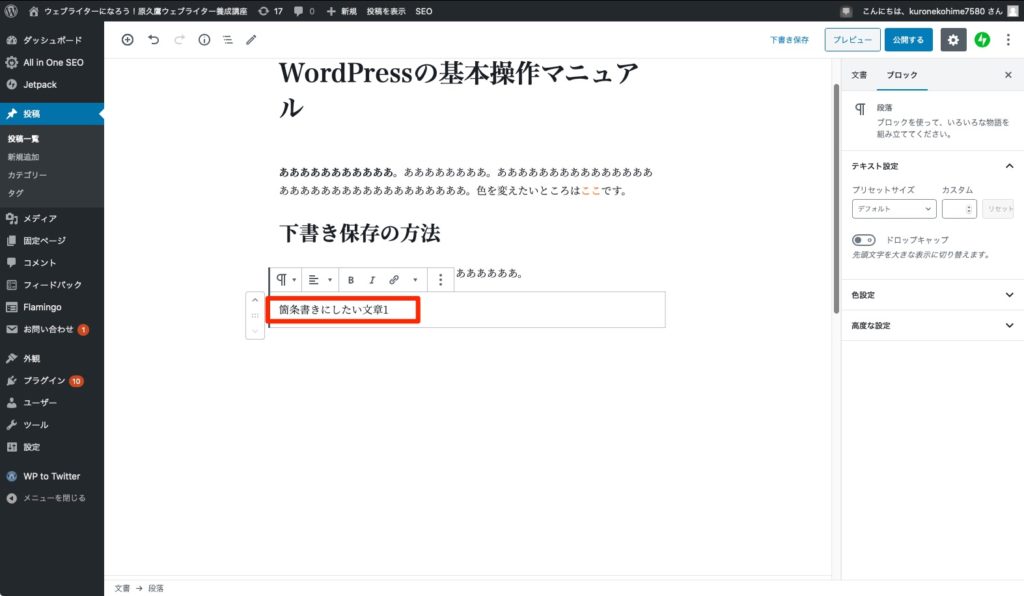
Task: Close the block settings sidebar
Action: pos(1008,75)
